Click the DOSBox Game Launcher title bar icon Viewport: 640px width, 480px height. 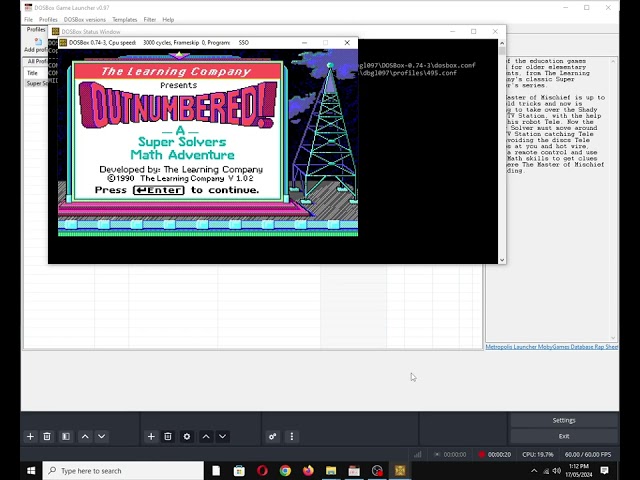coord(28,7)
